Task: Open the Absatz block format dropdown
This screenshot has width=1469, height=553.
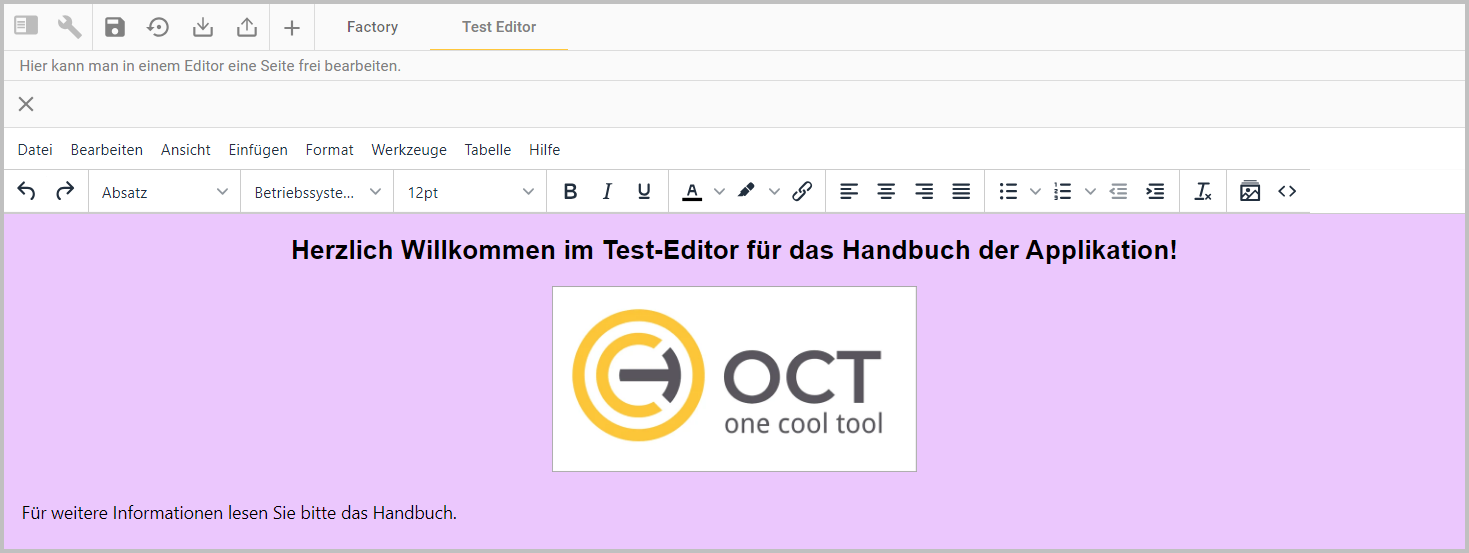Action: 165,192
